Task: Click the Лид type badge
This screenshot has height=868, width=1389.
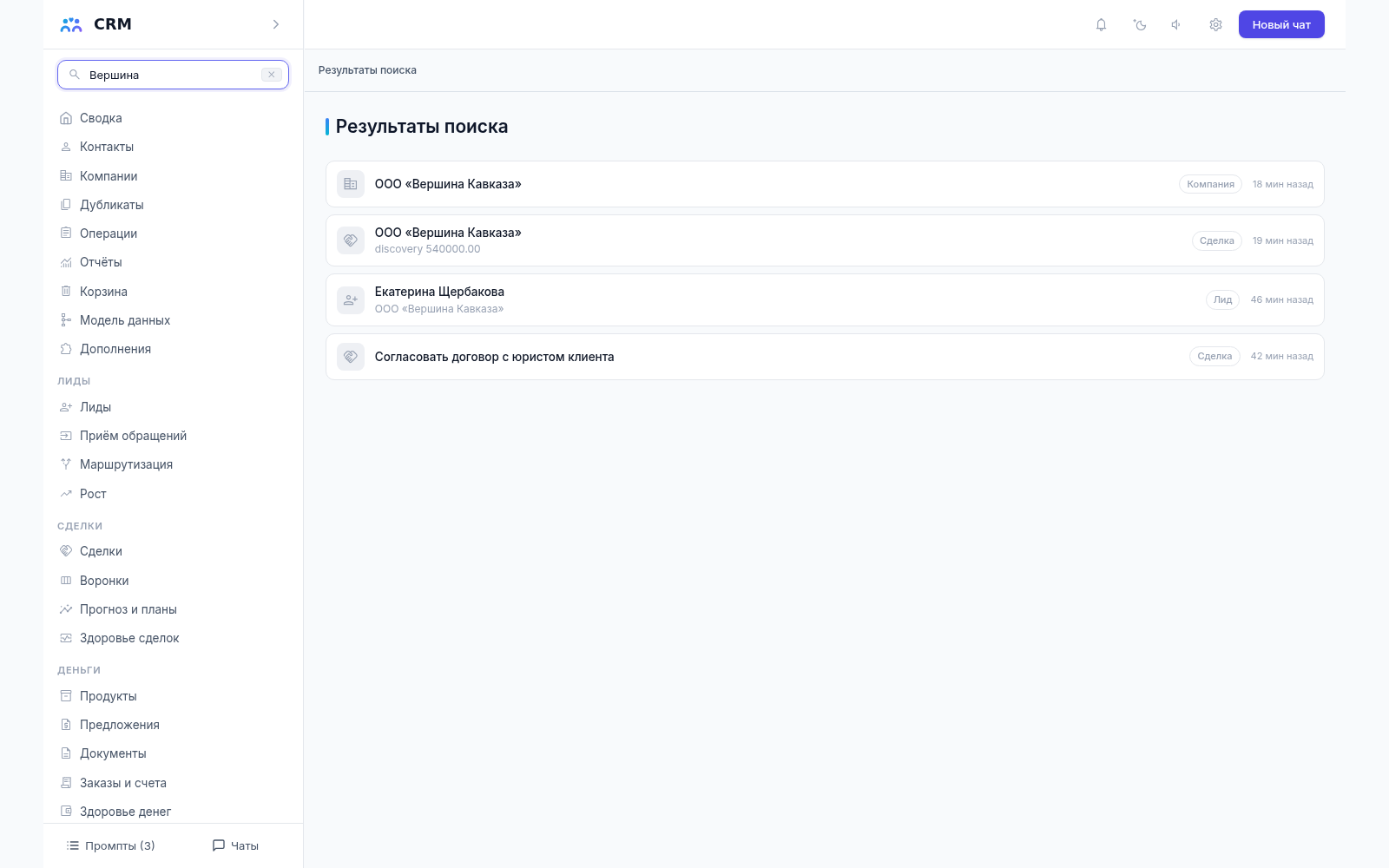Action: (x=1222, y=299)
